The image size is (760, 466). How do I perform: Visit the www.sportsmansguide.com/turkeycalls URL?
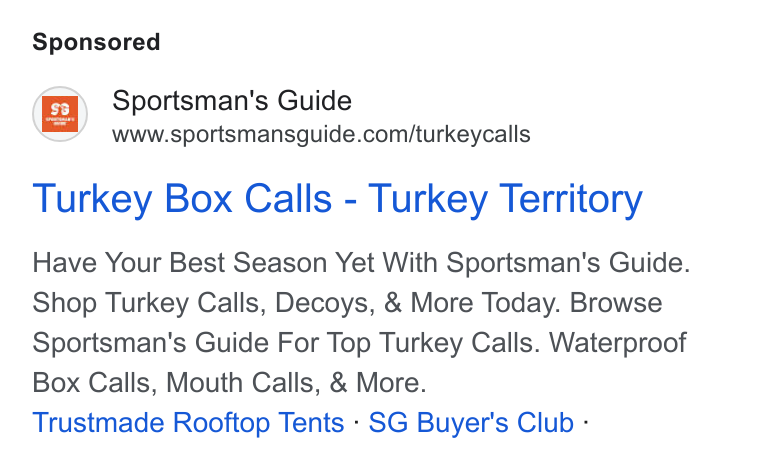[x=321, y=134]
